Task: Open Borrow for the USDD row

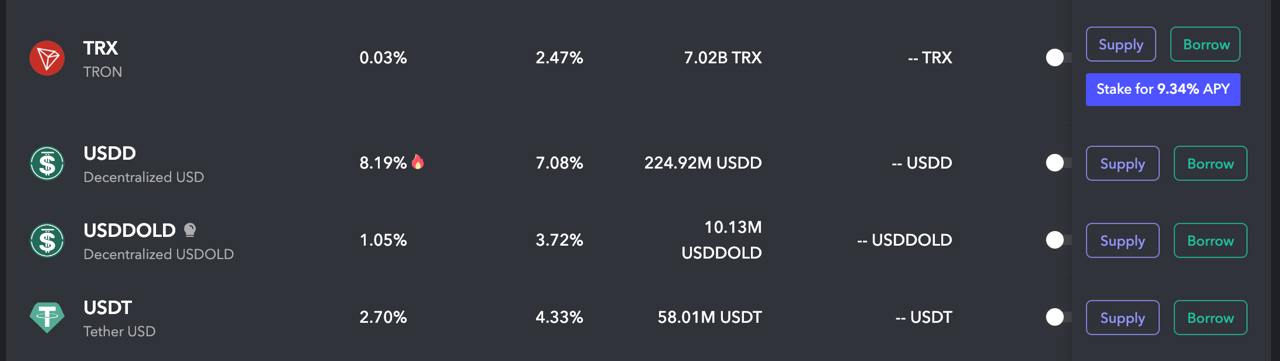Action: [1210, 163]
